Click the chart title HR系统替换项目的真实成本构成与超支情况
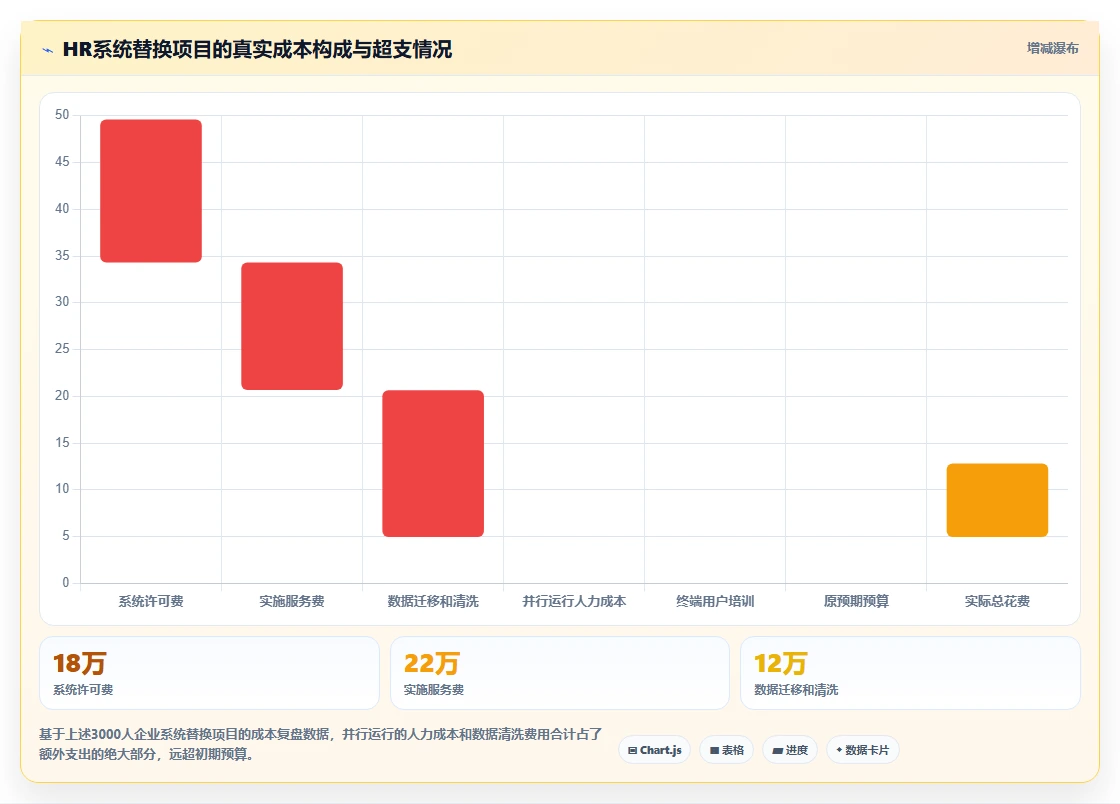This screenshot has width=1120, height=804. coord(257,49)
